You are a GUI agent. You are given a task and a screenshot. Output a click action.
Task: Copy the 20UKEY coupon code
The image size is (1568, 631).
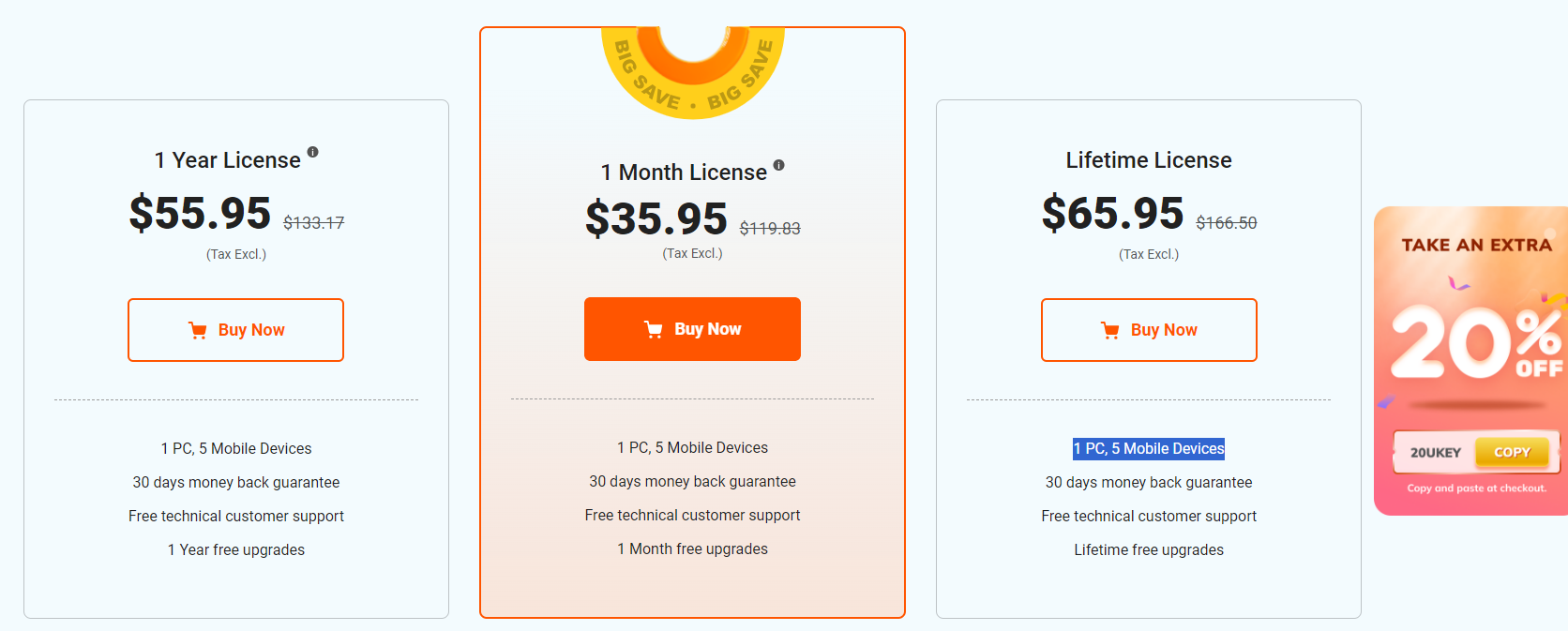[1511, 452]
